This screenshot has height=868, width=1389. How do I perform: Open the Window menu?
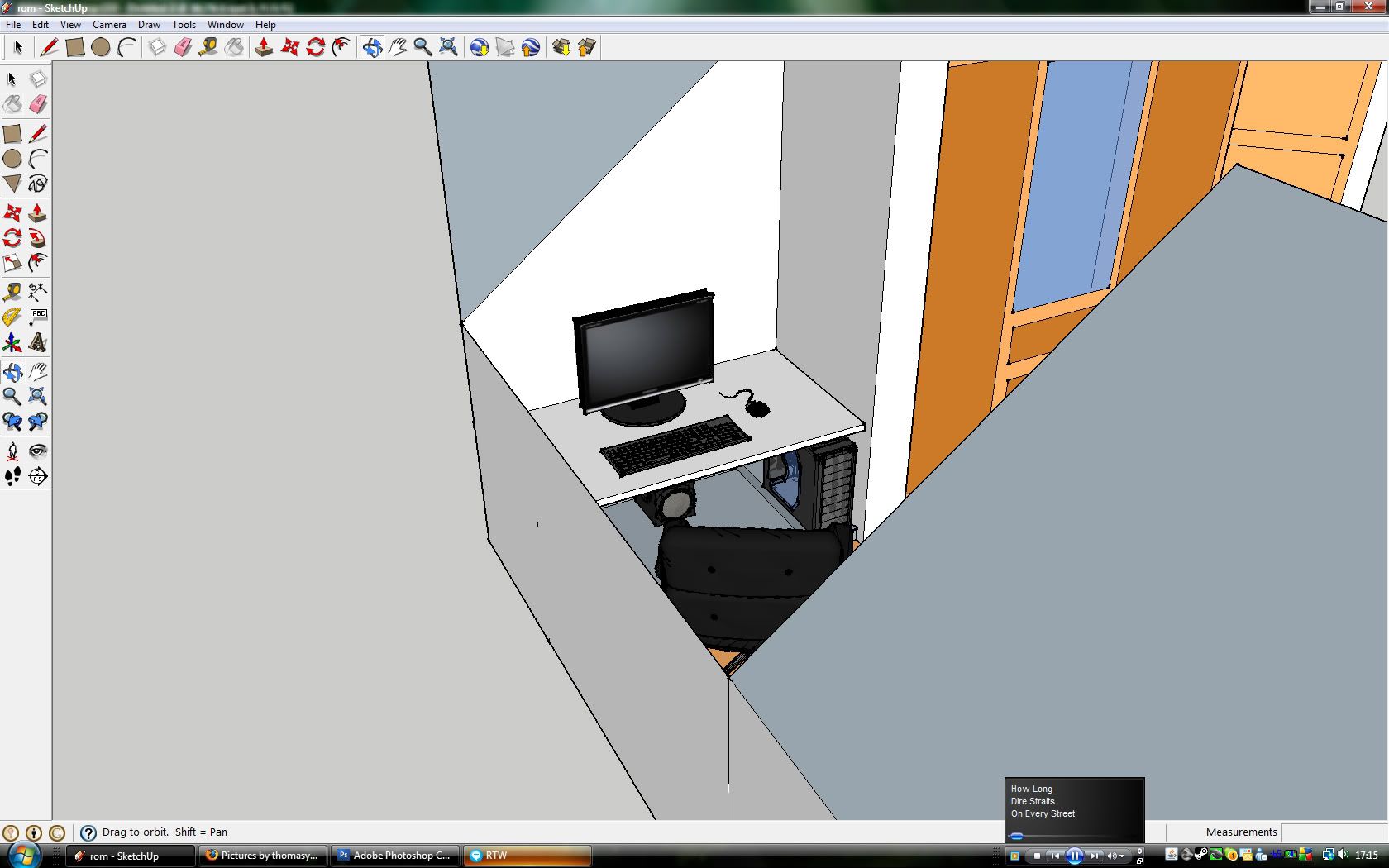pos(226,25)
